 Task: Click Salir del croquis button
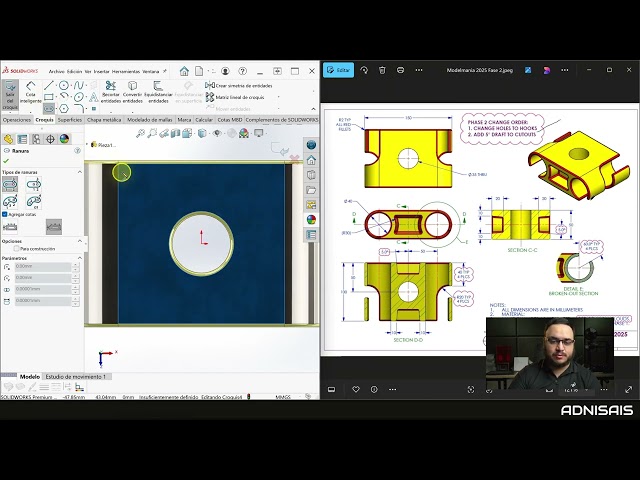[x=10, y=96]
